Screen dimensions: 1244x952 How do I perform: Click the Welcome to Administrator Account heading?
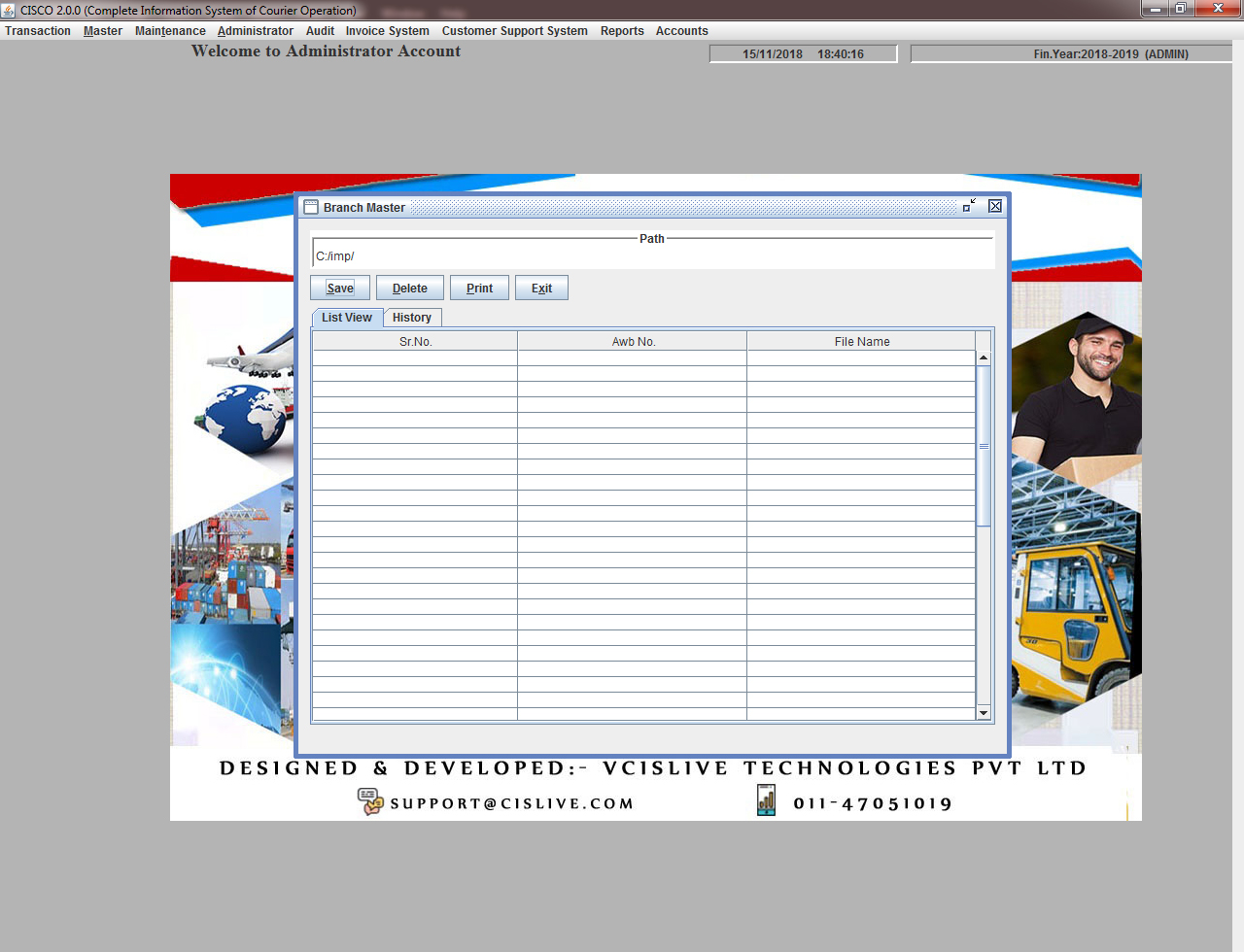327,51
